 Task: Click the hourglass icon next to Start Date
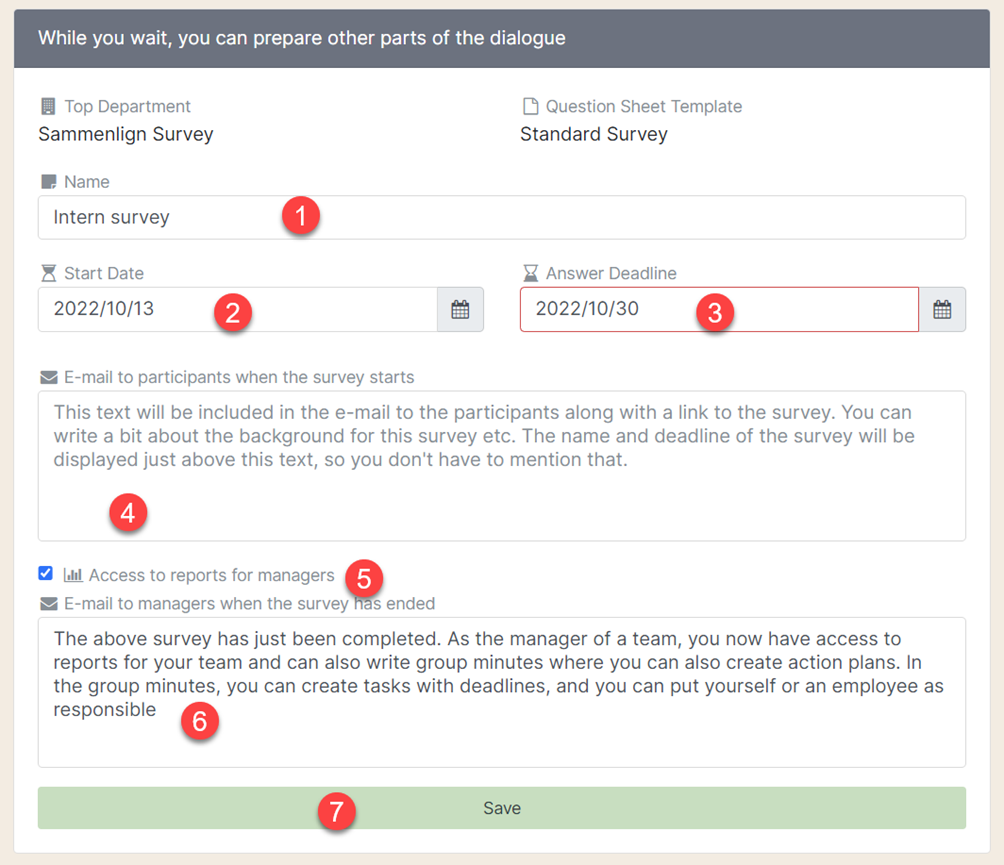[x=47, y=272]
